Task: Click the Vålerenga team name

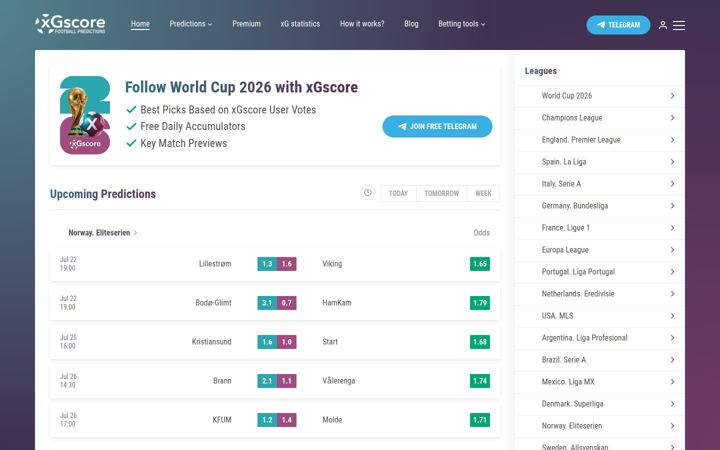Action: pyautogui.click(x=339, y=381)
